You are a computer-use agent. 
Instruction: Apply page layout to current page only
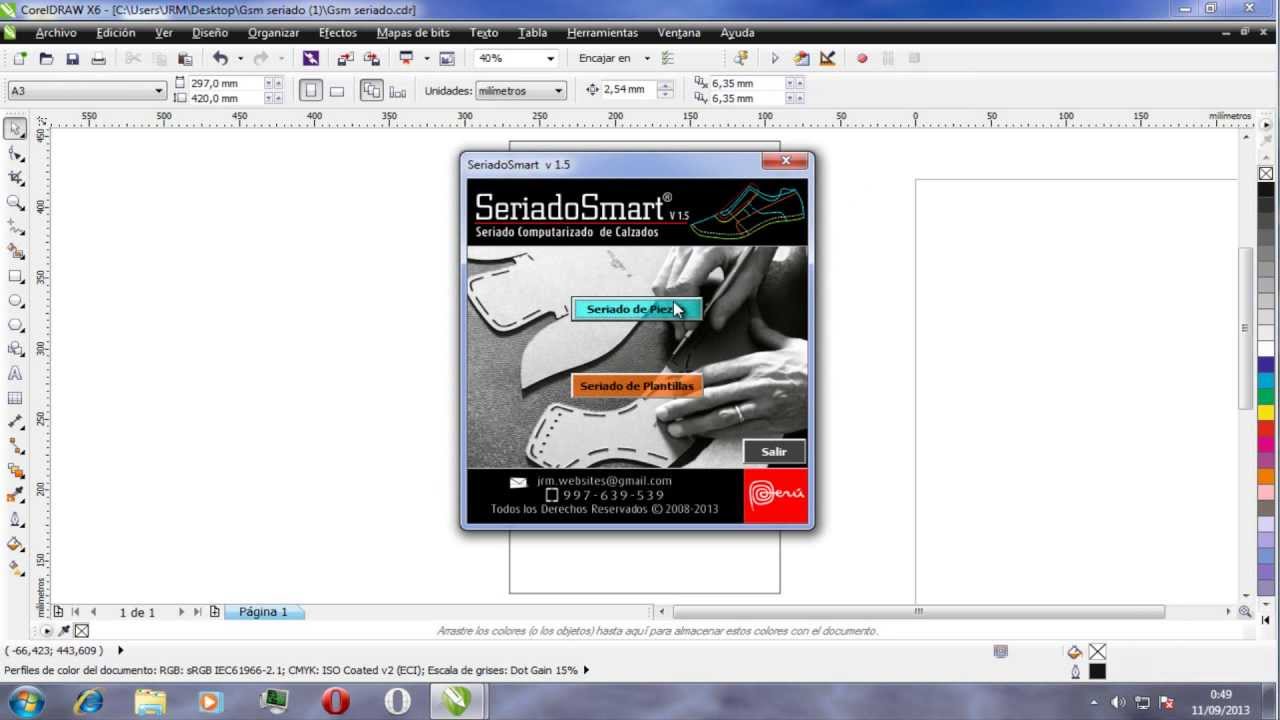click(x=397, y=91)
